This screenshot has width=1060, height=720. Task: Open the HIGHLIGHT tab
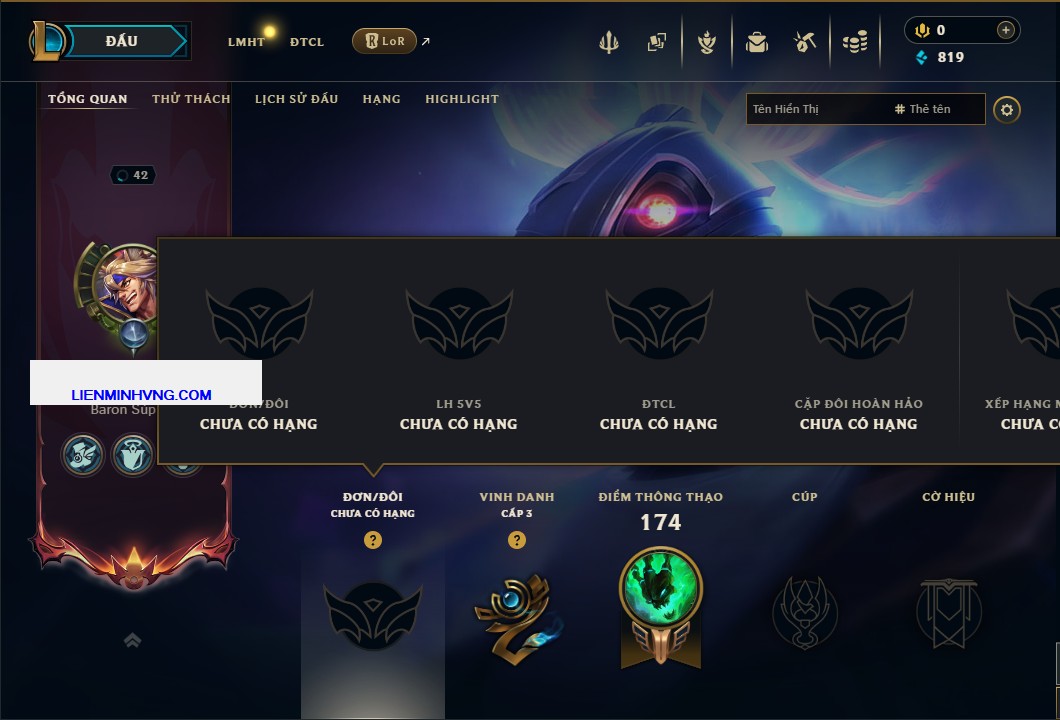click(x=462, y=99)
